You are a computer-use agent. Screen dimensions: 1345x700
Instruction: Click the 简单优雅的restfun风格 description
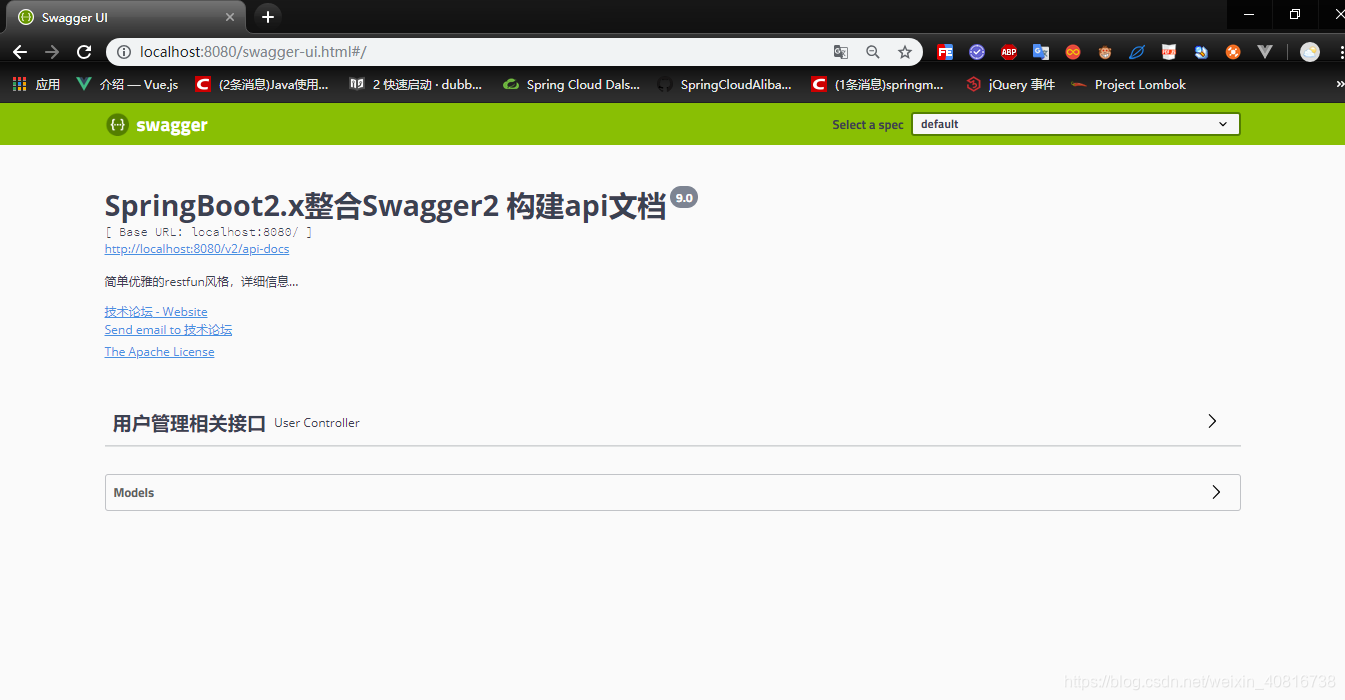202,282
